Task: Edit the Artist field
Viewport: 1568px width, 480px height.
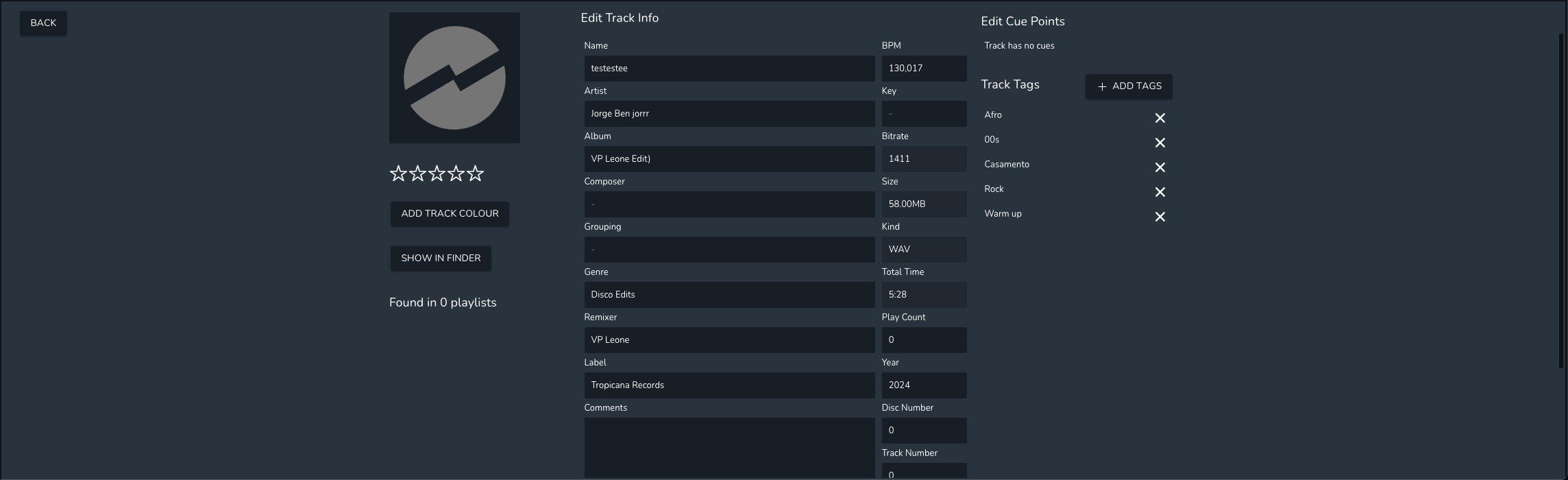Action: (728, 114)
